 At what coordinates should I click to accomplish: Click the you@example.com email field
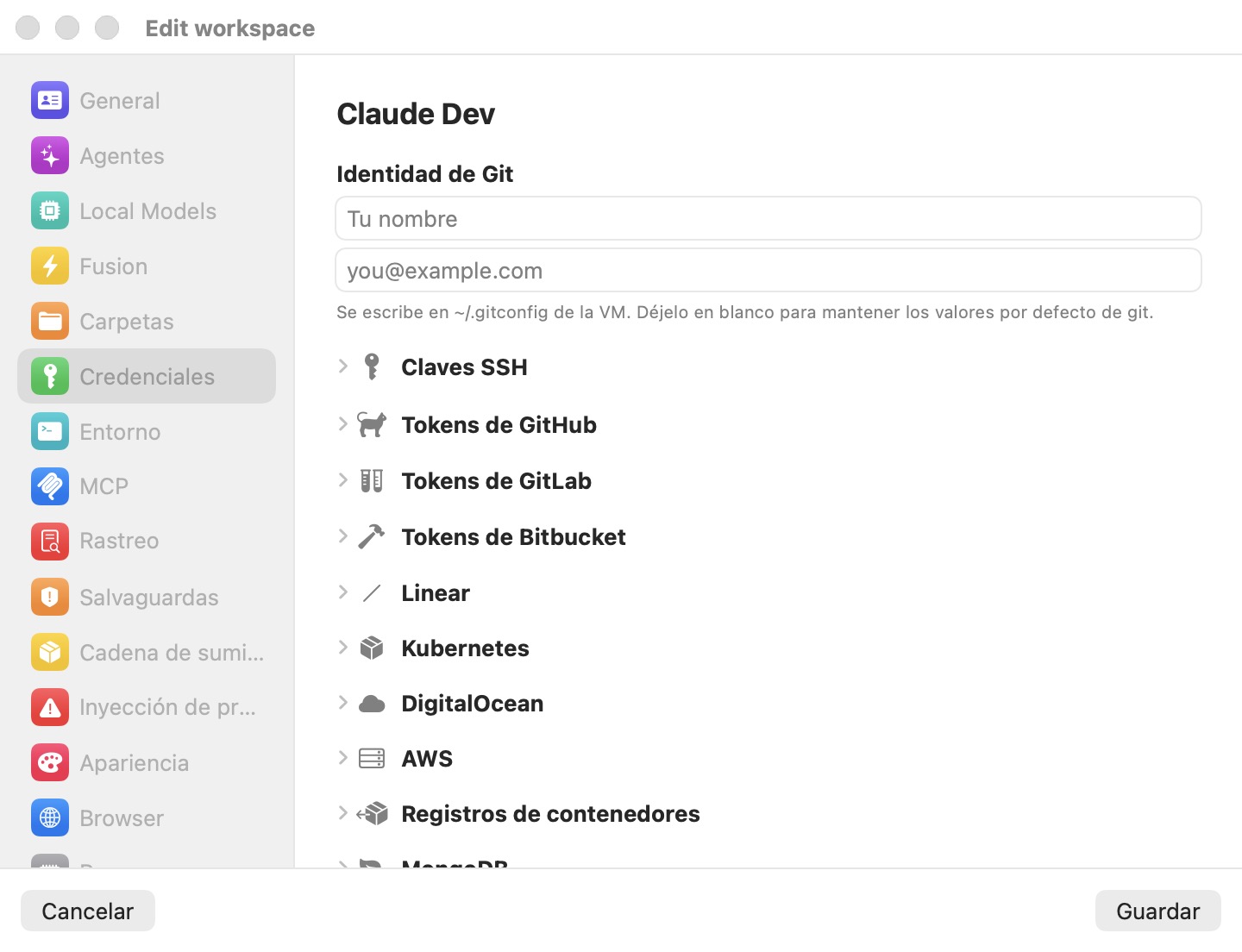click(x=768, y=270)
